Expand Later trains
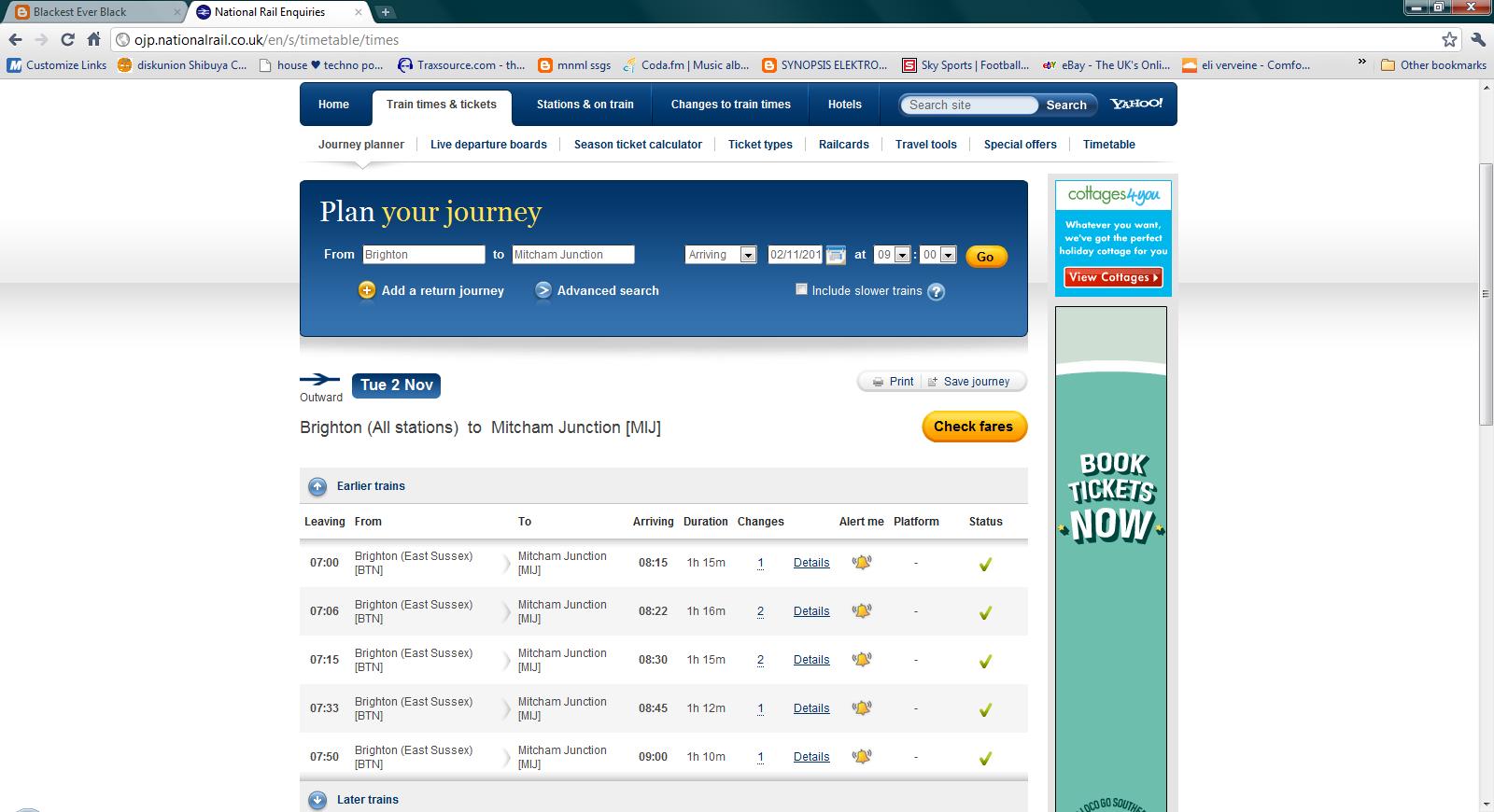 click(x=367, y=800)
